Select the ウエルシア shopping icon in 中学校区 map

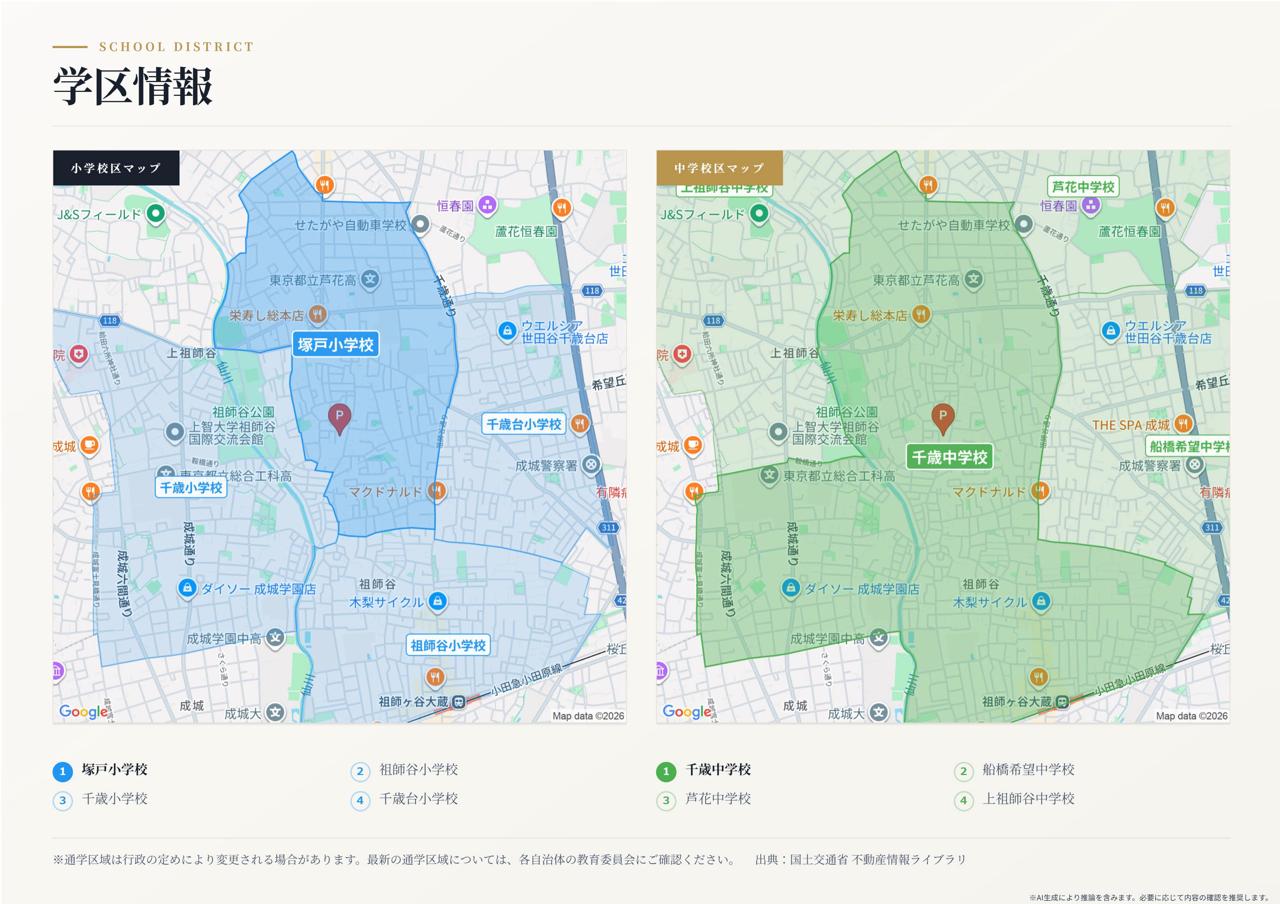tap(1111, 330)
